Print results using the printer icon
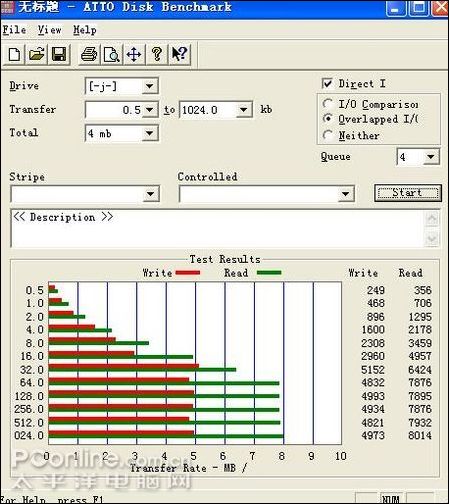 [x=89, y=54]
